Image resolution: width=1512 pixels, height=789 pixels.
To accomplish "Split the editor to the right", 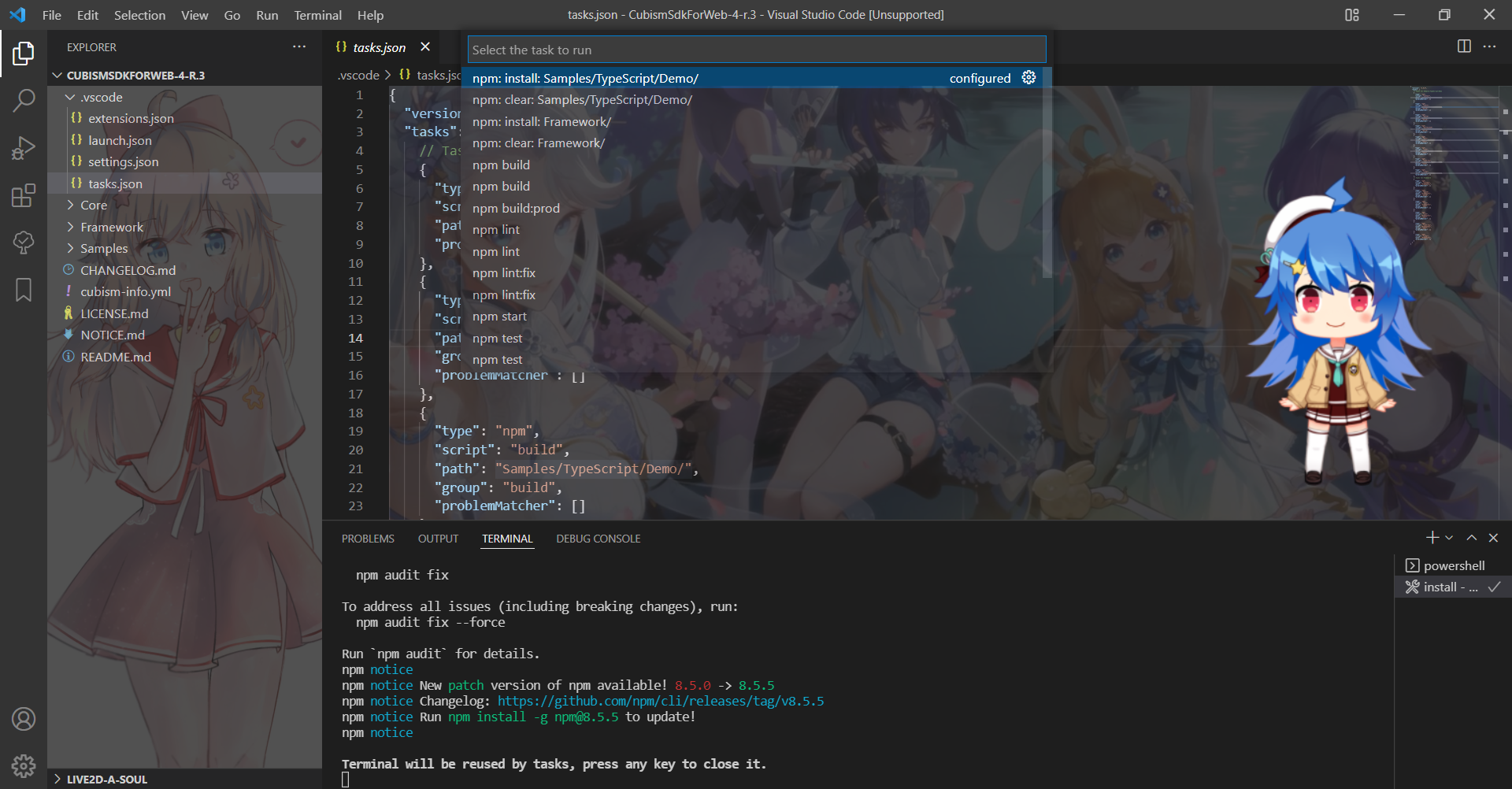I will pos(1464,46).
